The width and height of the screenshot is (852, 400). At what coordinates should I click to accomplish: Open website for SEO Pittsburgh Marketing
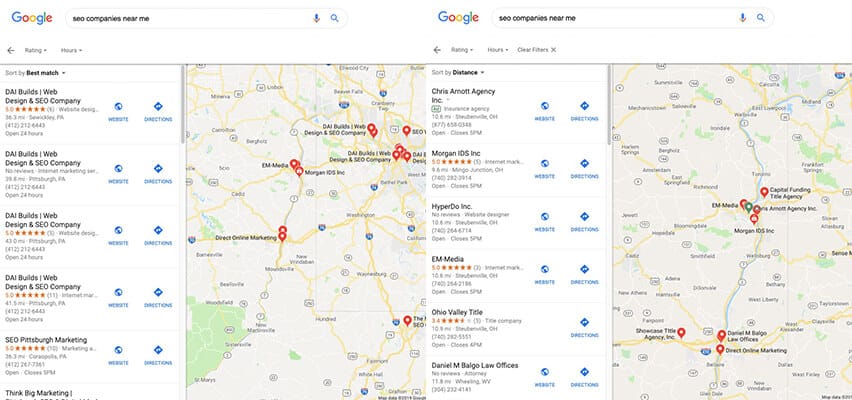coord(118,354)
